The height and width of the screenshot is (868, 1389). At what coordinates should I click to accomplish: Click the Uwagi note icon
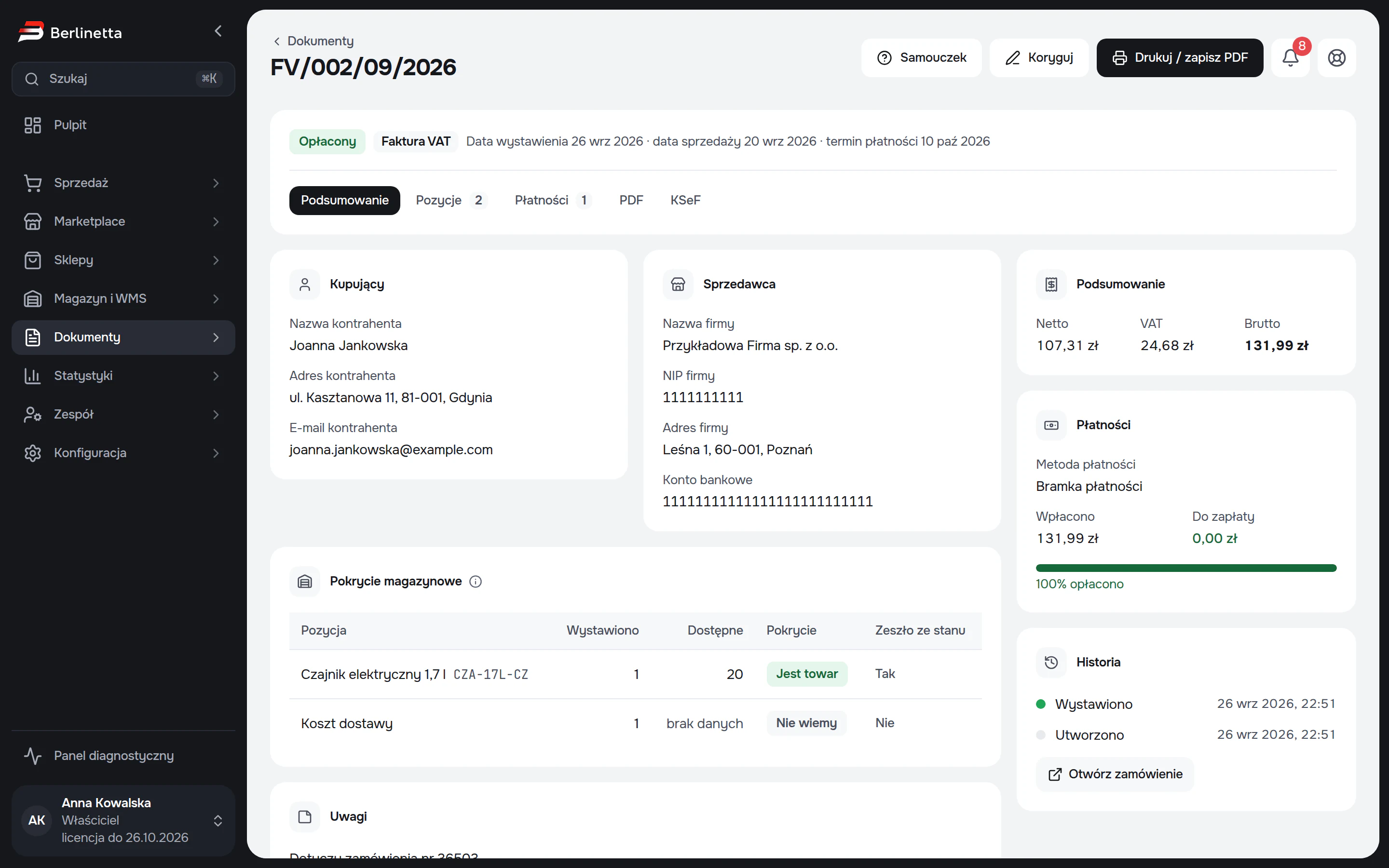coord(305,817)
